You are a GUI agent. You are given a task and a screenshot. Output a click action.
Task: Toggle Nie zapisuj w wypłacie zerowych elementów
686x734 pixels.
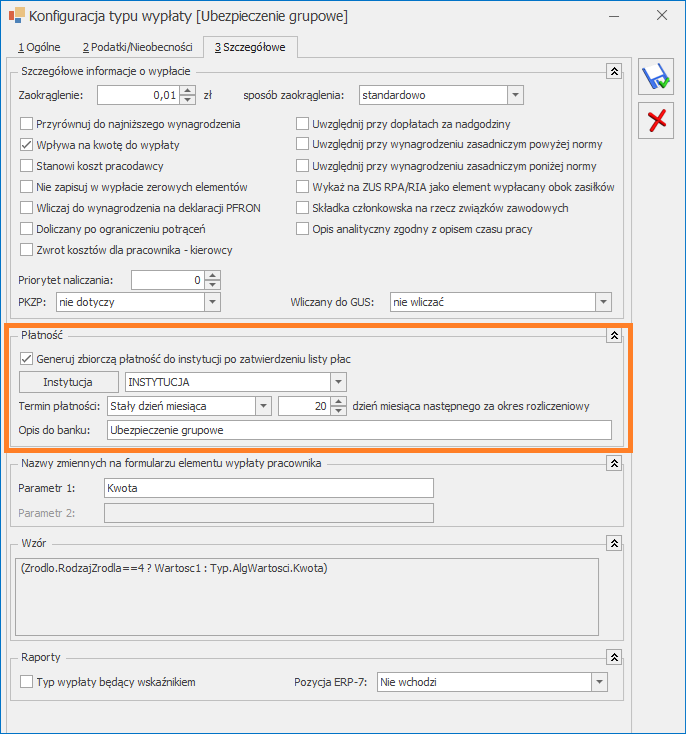click(26, 187)
